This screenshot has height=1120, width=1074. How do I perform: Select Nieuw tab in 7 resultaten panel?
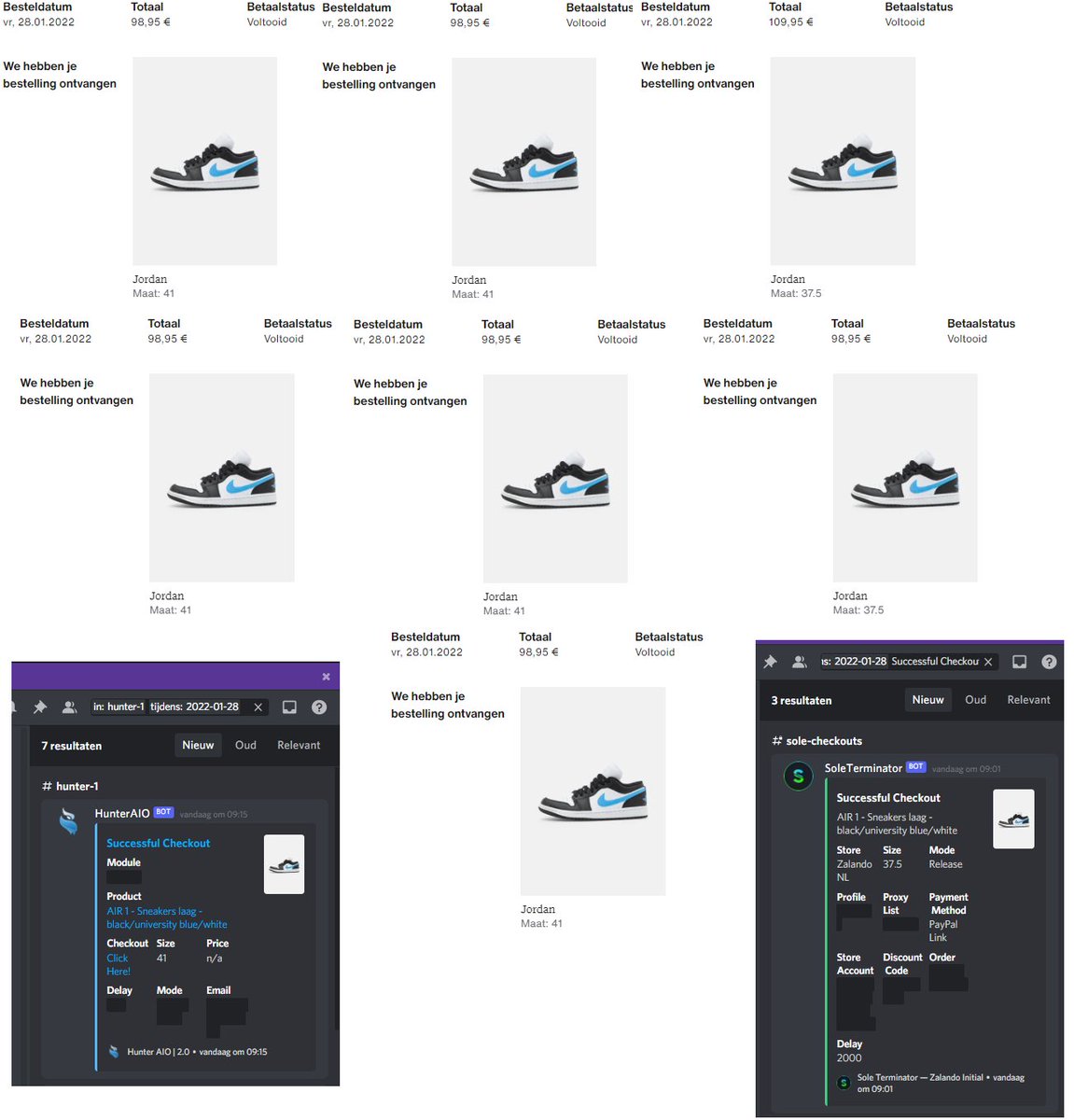[x=198, y=745]
